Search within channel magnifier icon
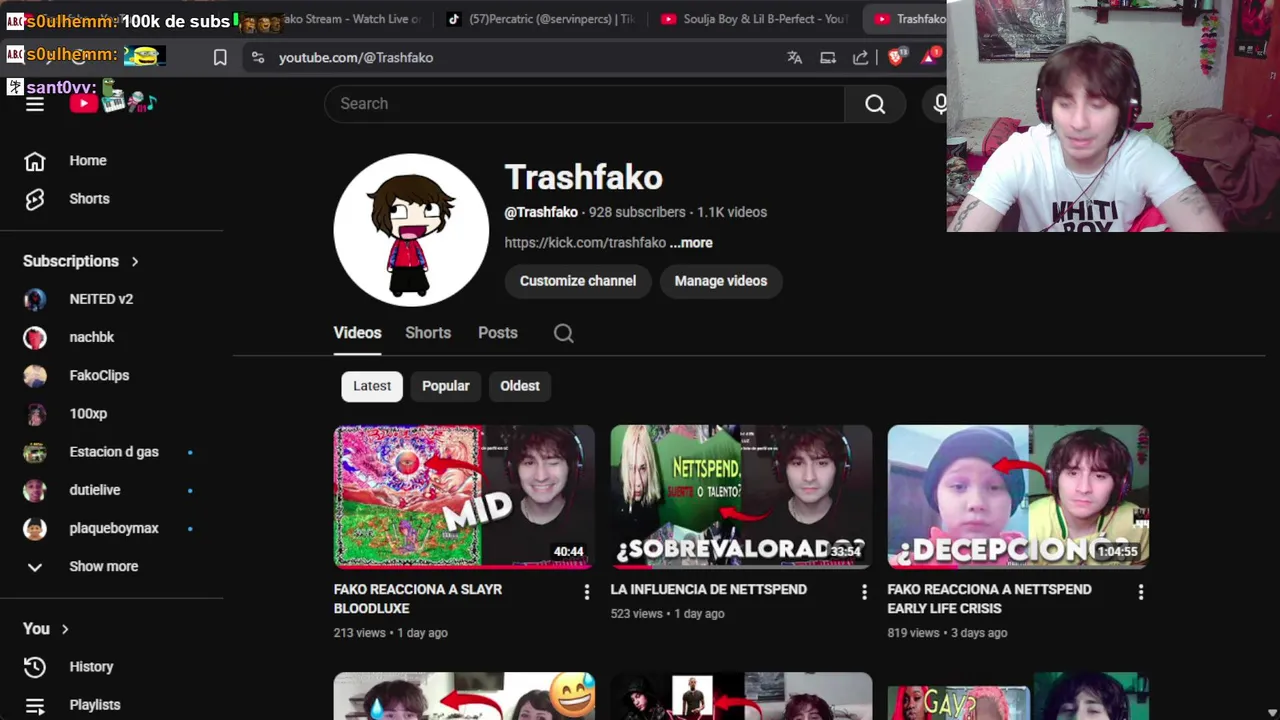Image resolution: width=1280 pixels, height=720 pixels. [x=564, y=334]
